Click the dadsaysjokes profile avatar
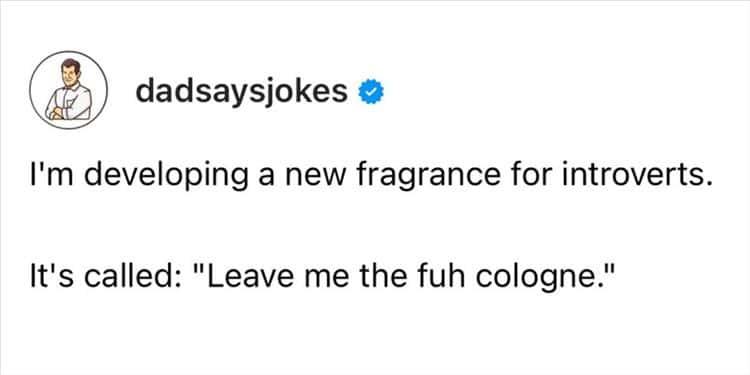Viewport: 750px width, 375px height. 68,90
